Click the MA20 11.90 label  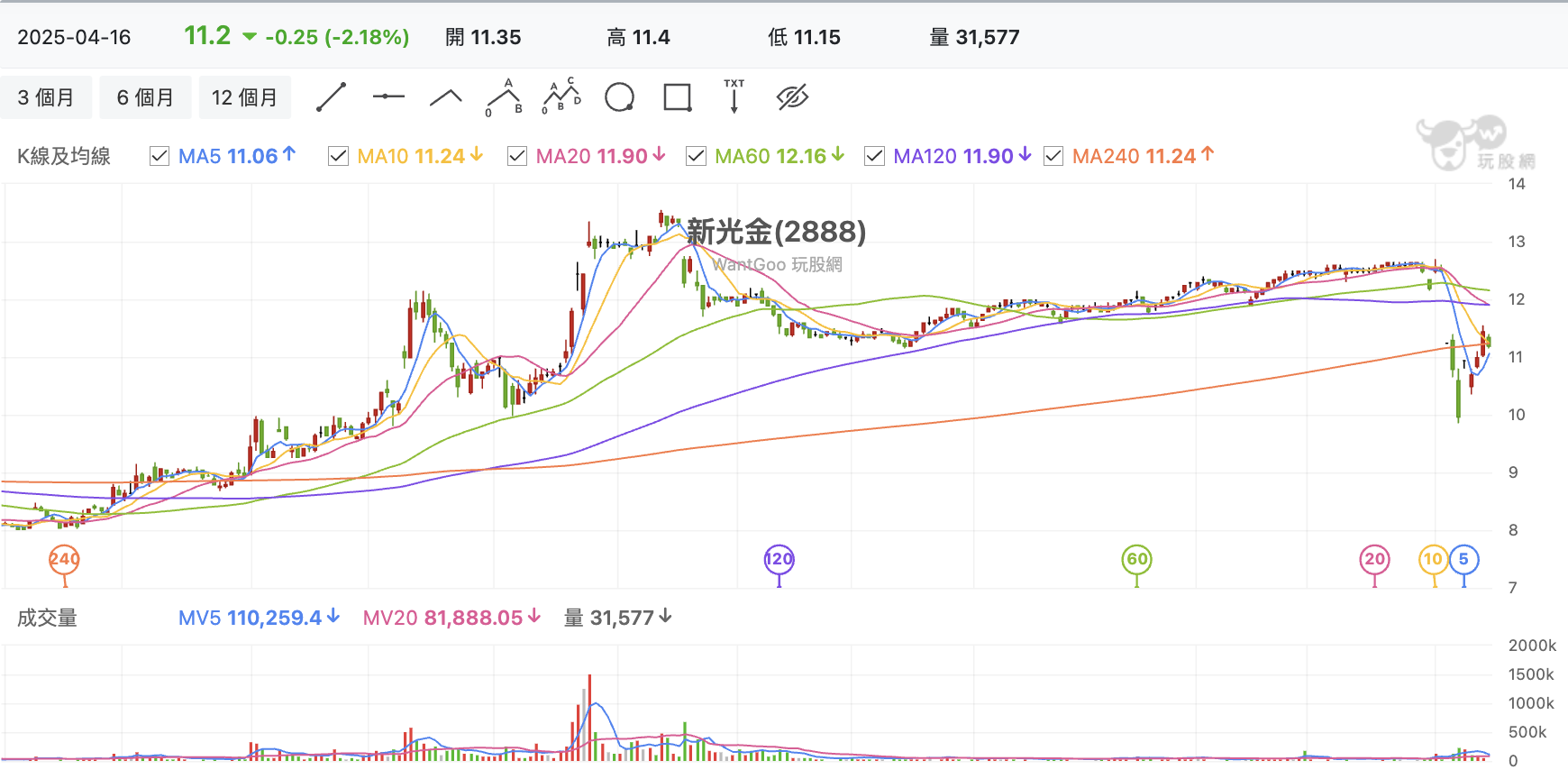[x=601, y=156]
